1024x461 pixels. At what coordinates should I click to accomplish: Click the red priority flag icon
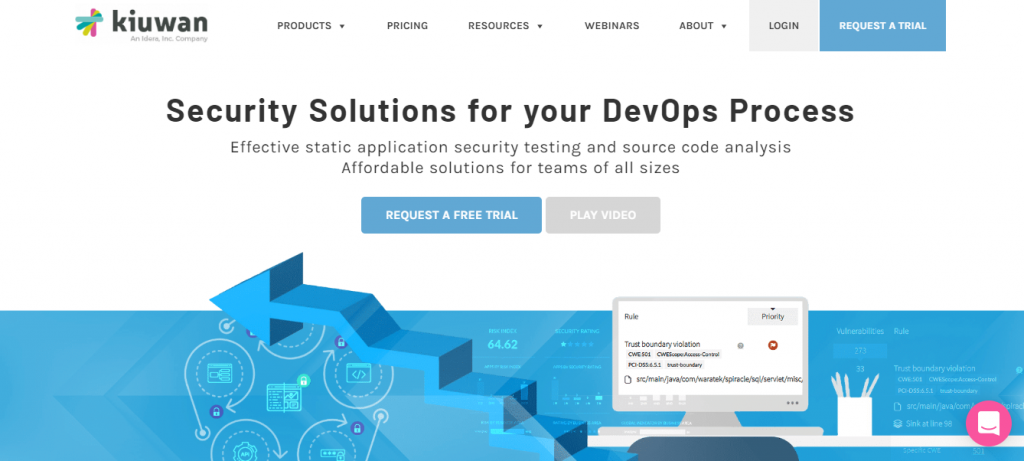[x=773, y=345]
